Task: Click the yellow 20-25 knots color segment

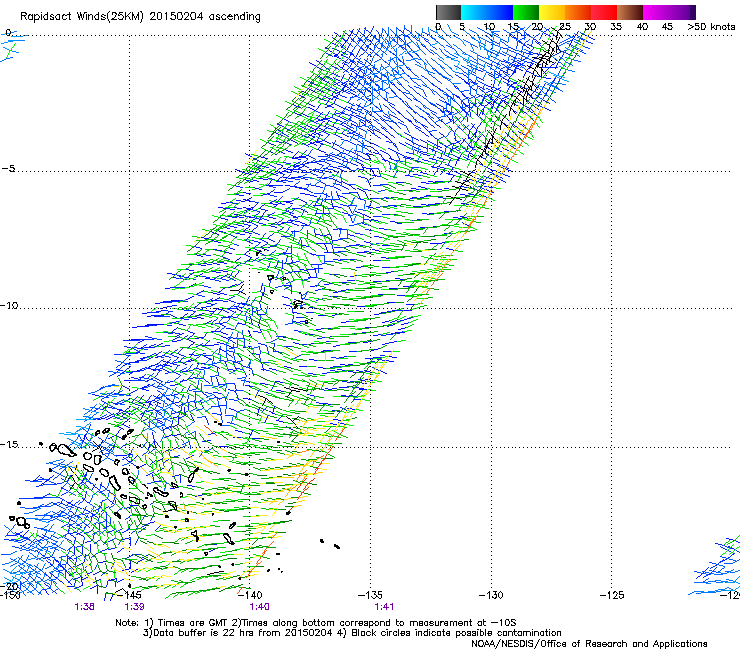Action: [552, 12]
